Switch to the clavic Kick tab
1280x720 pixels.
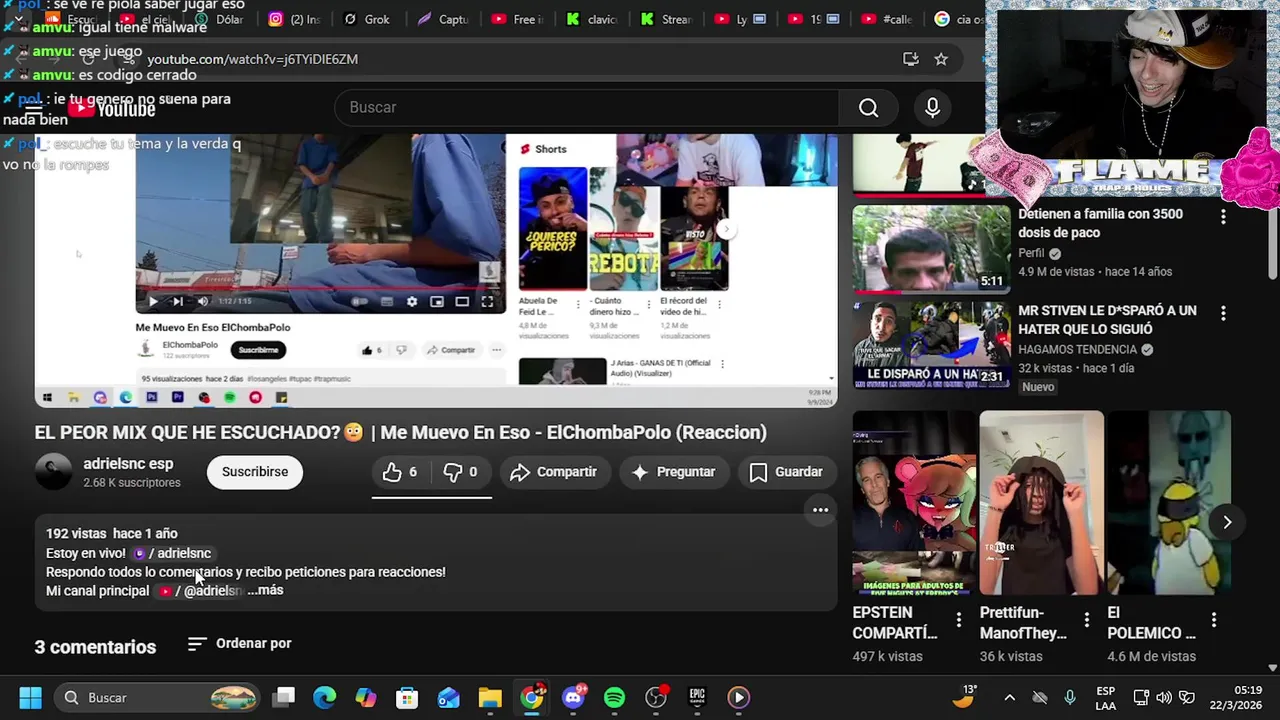pos(591,19)
